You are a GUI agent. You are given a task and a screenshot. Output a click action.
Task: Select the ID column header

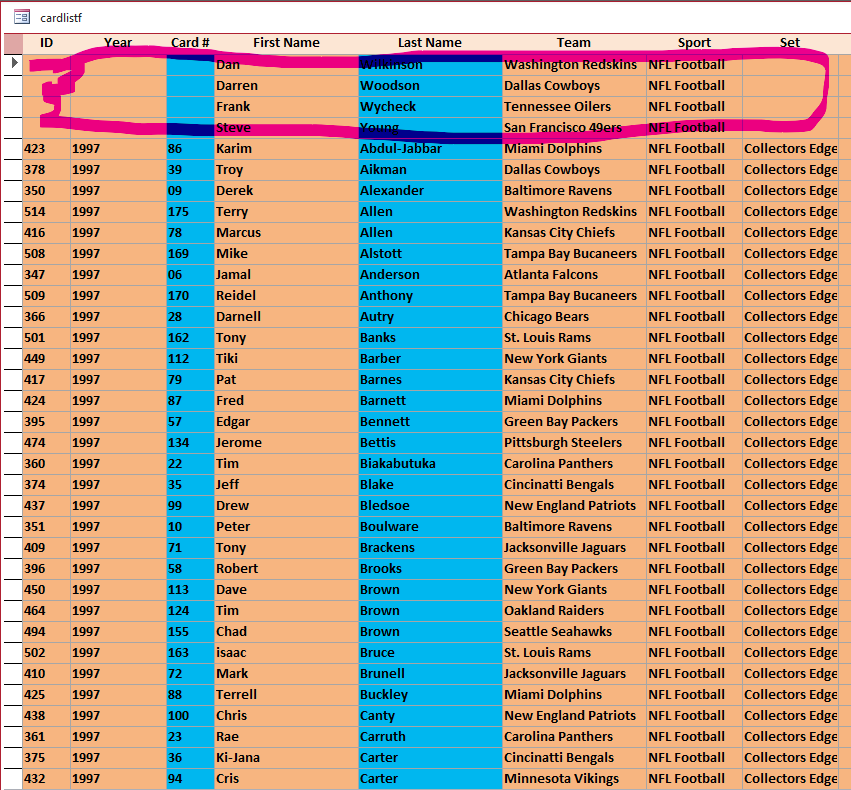click(46, 43)
